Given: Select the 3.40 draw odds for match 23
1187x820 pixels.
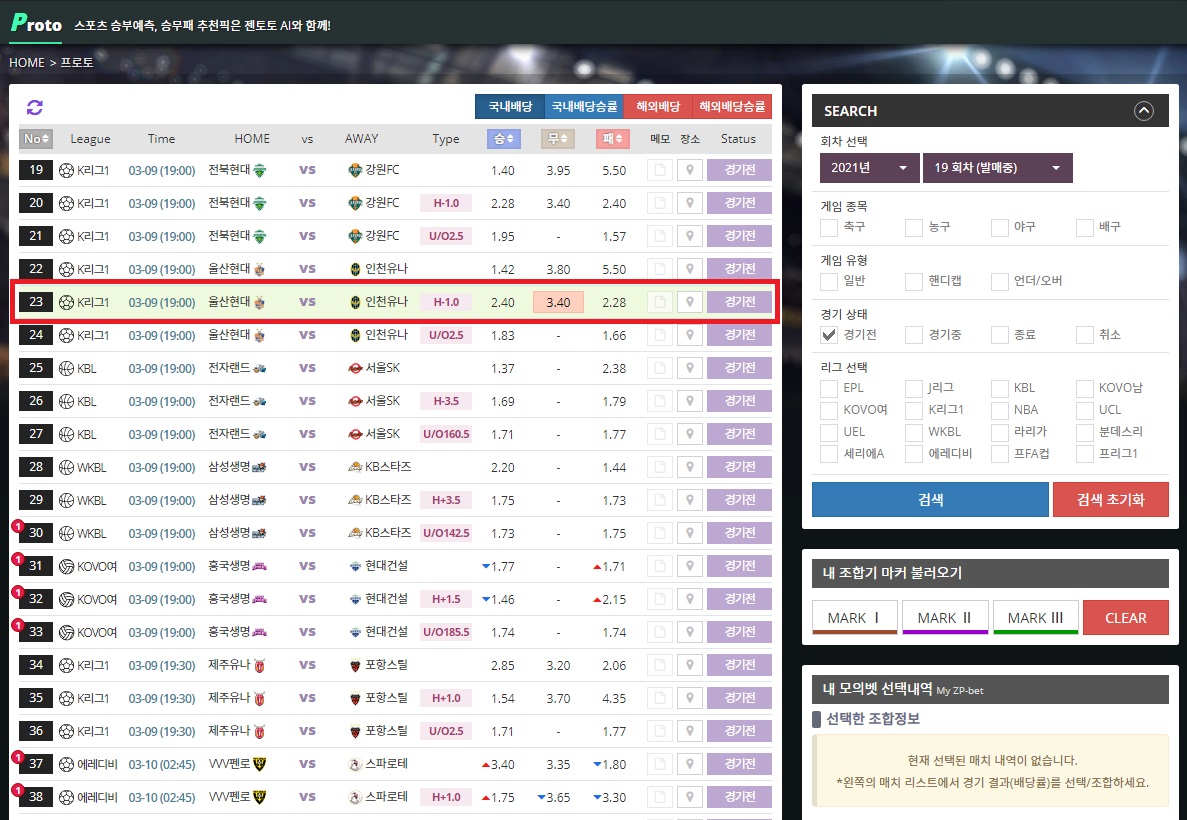Looking at the screenshot, I should pos(558,303).
